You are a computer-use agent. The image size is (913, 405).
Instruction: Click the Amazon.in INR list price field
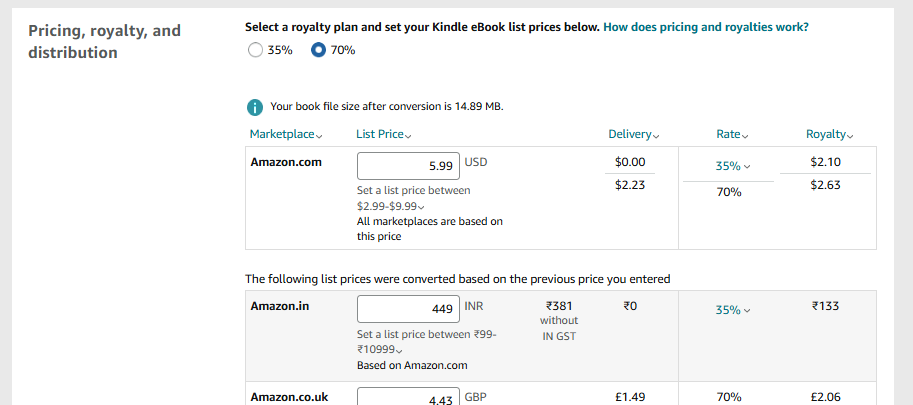coord(407,309)
